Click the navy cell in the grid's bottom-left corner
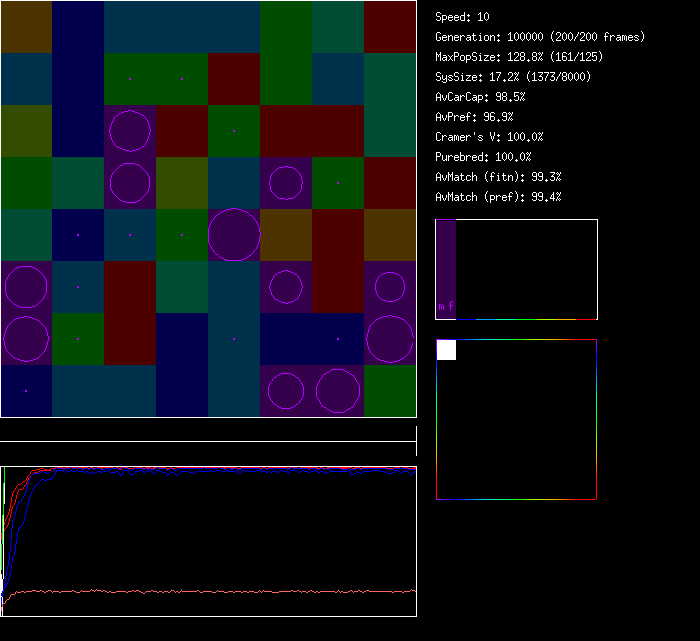The height and width of the screenshot is (641, 700). [26, 391]
